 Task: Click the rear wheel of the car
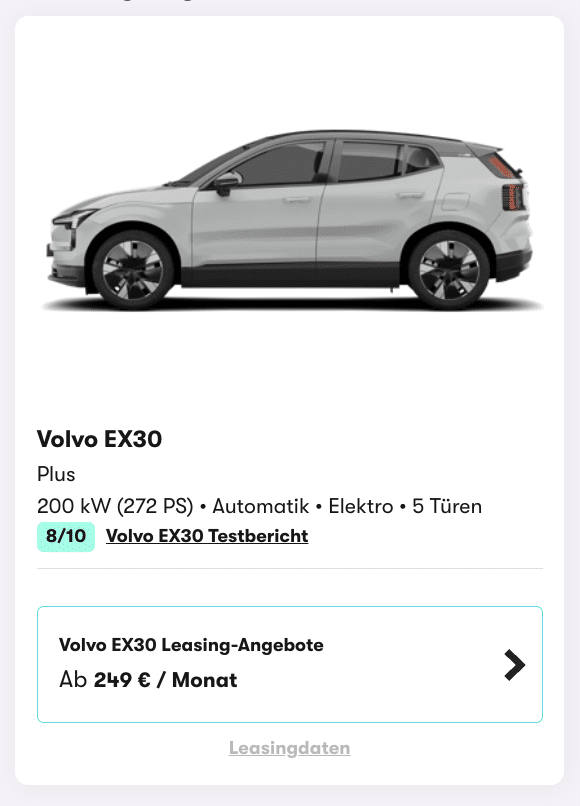click(449, 269)
